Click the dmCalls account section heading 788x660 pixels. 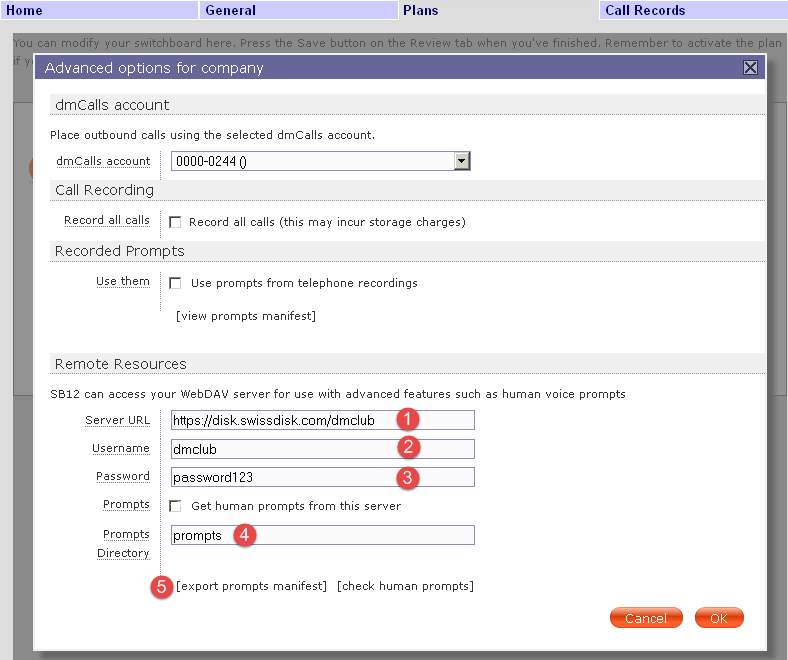click(112, 105)
